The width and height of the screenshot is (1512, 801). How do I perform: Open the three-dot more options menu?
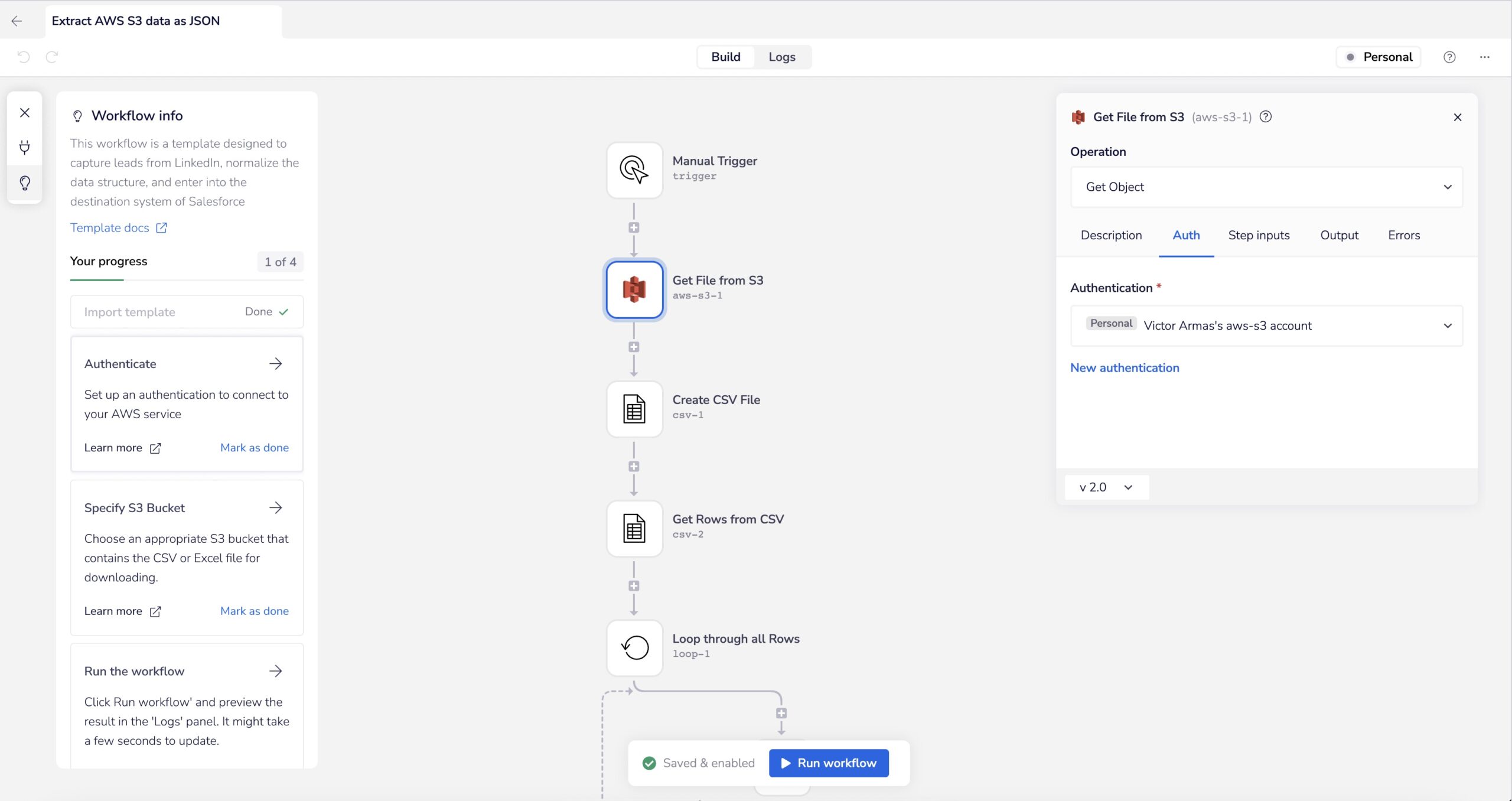pos(1484,57)
